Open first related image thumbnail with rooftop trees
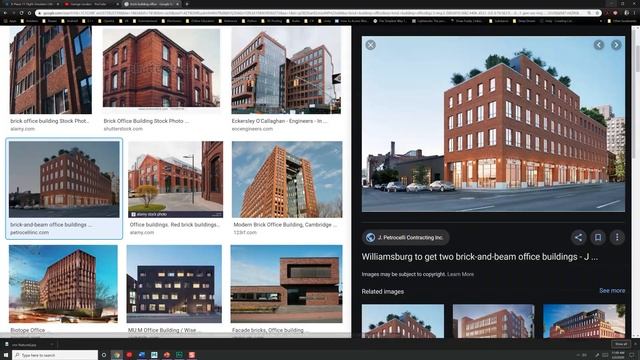Image resolution: width=640 pixels, height=360 pixels. pyautogui.click(x=403, y=321)
